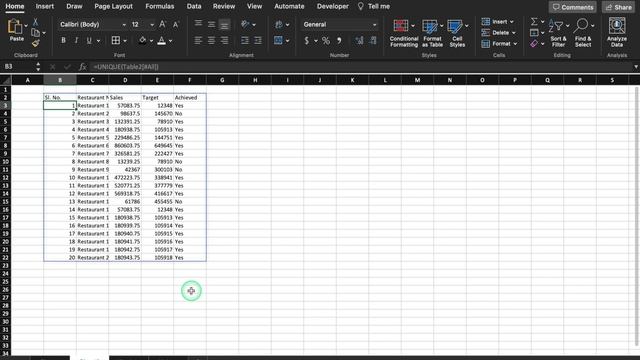Align text to top

pos(198,24)
